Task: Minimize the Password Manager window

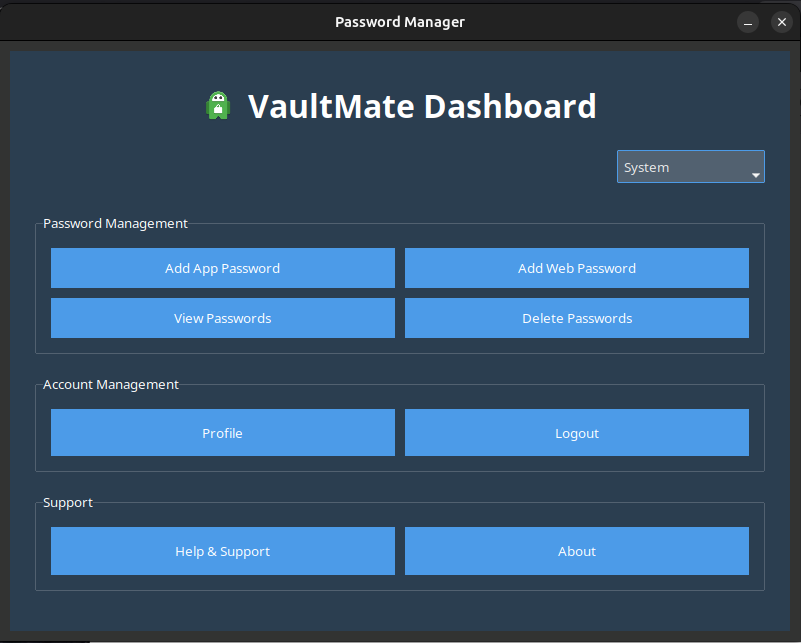Action: [748, 22]
